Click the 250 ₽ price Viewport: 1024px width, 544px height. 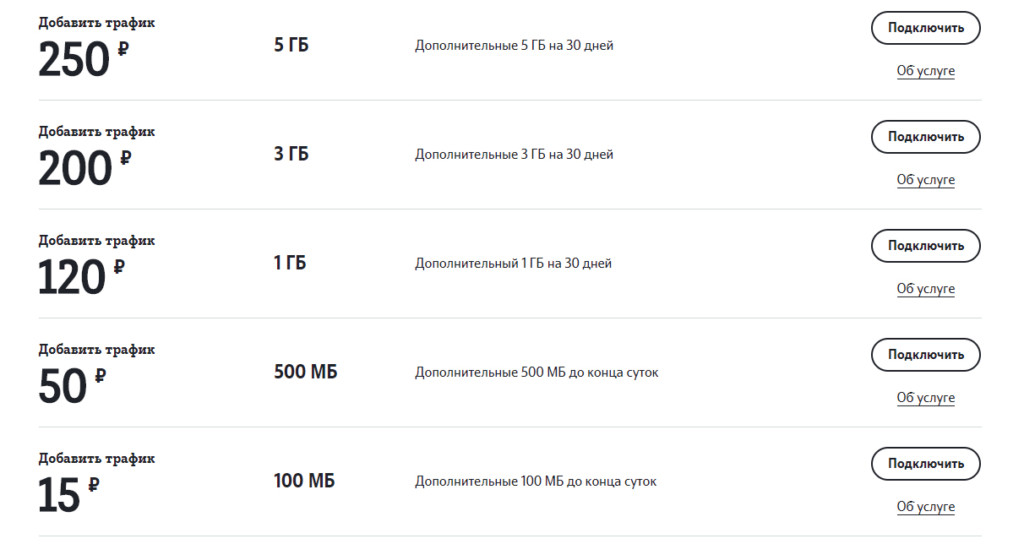[x=75, y=60]
